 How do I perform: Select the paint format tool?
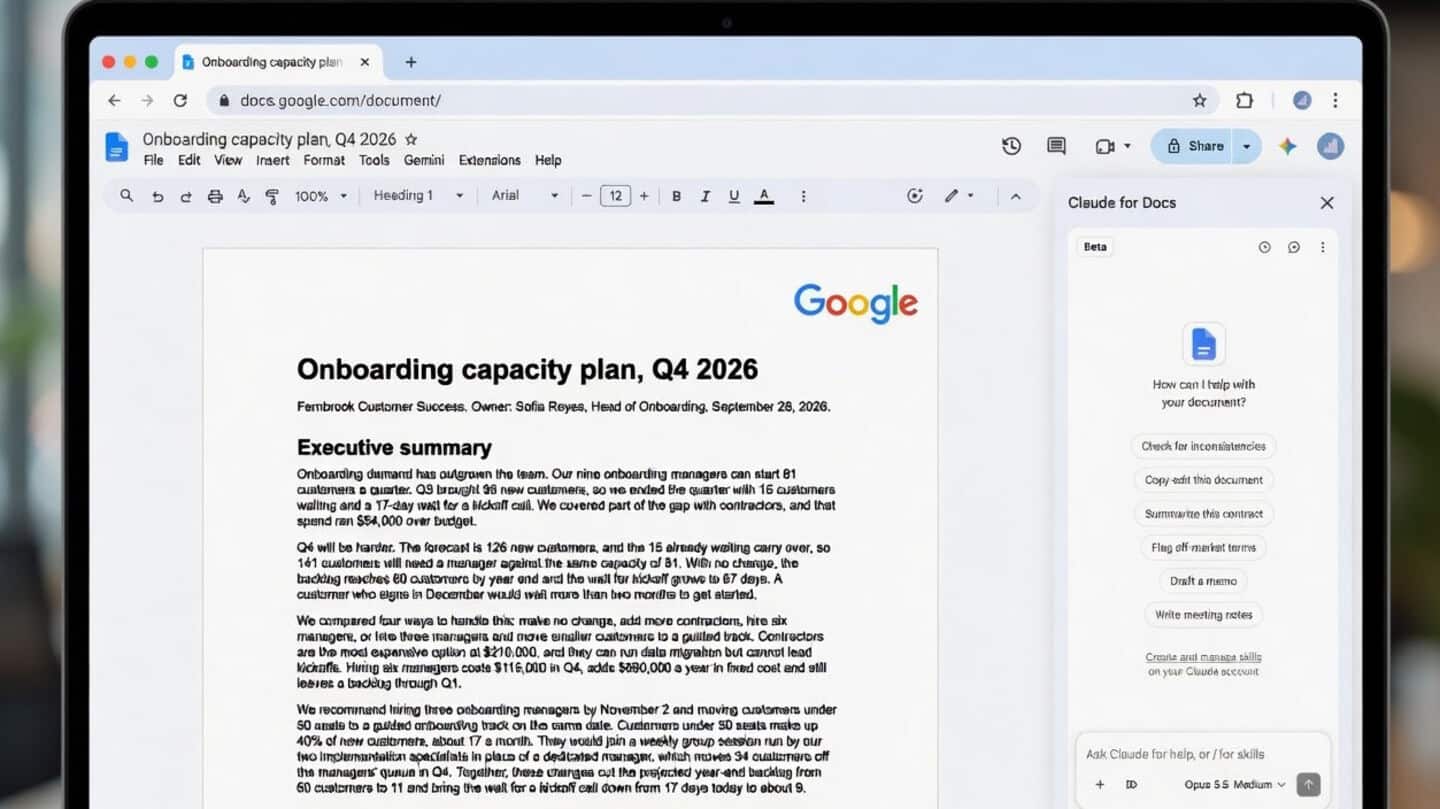coord(271,196)
